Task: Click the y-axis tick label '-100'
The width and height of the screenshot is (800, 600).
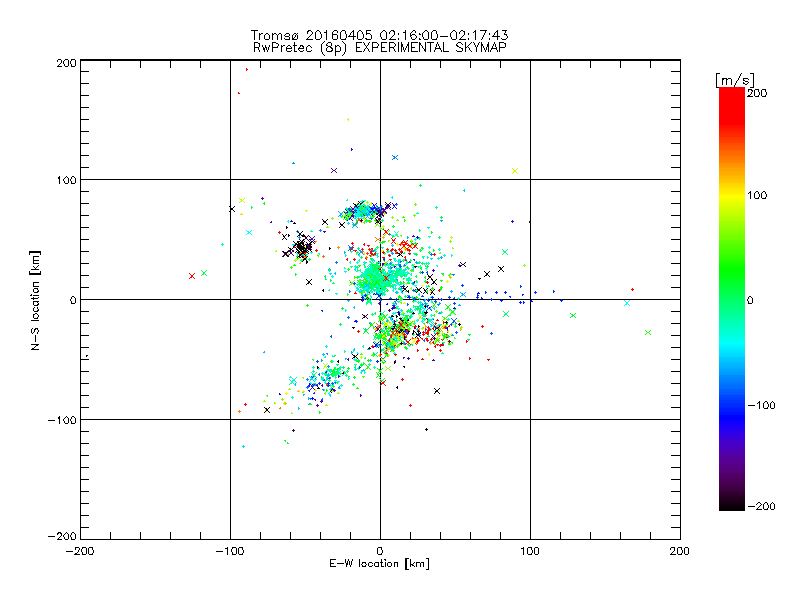Action: click(x=62, y=420)
